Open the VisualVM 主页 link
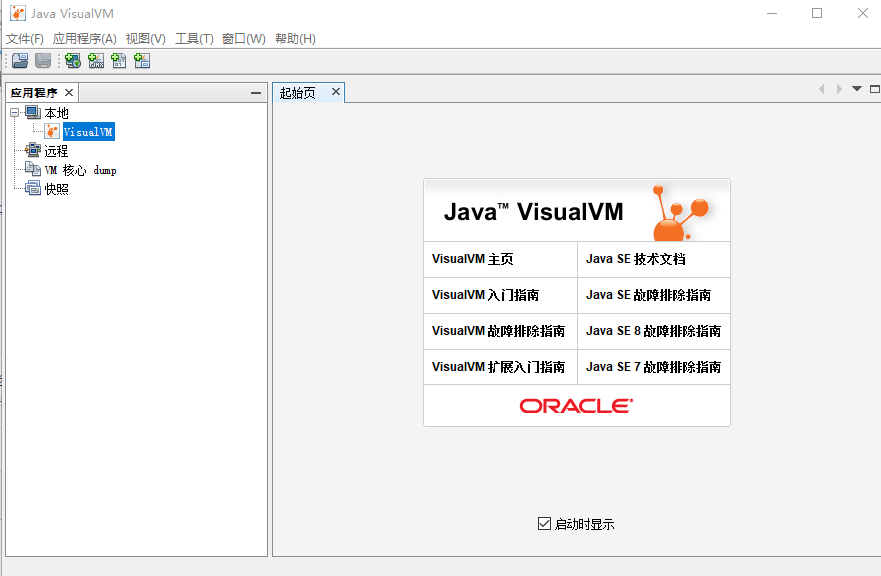 (473, 259)
